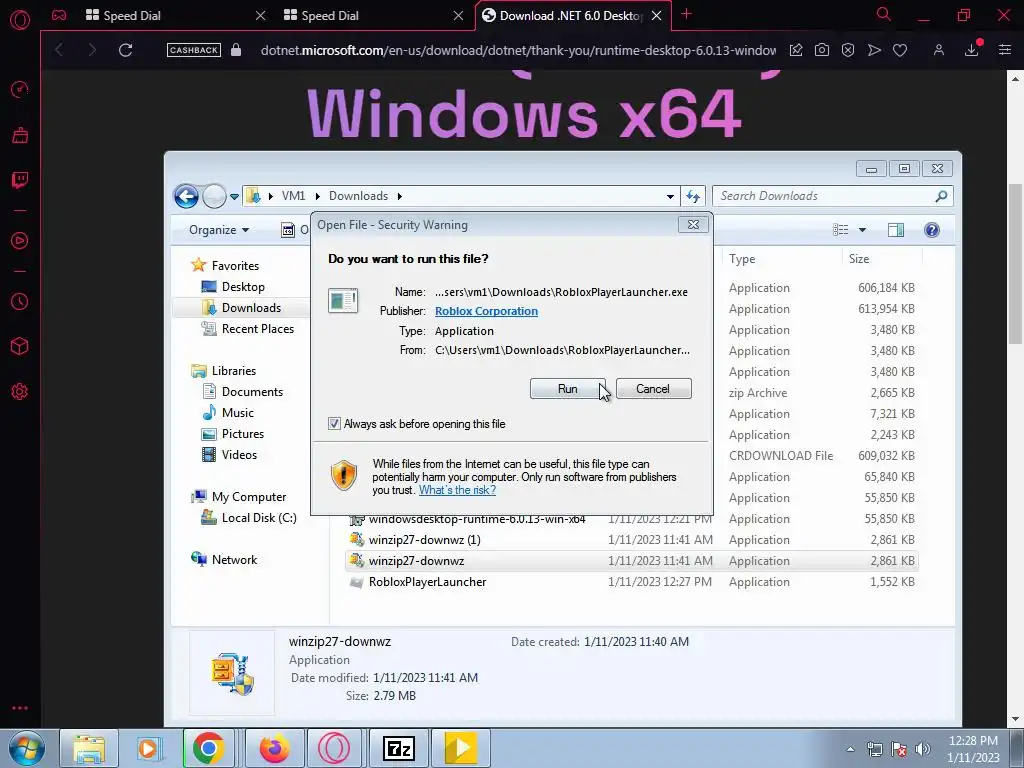Click the CASHBACK badge in address bar
Screen dimensions: 1024x768
point(193,50)
